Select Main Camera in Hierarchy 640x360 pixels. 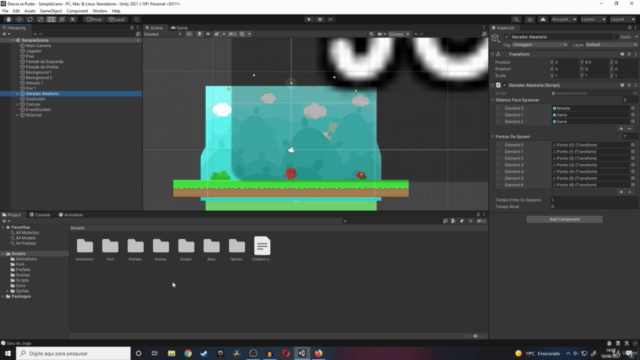pyautogui.click(x=38, y=46)
